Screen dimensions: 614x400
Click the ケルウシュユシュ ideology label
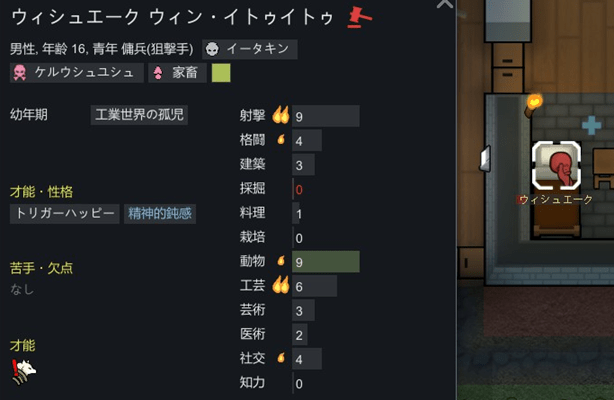[77, 72]
